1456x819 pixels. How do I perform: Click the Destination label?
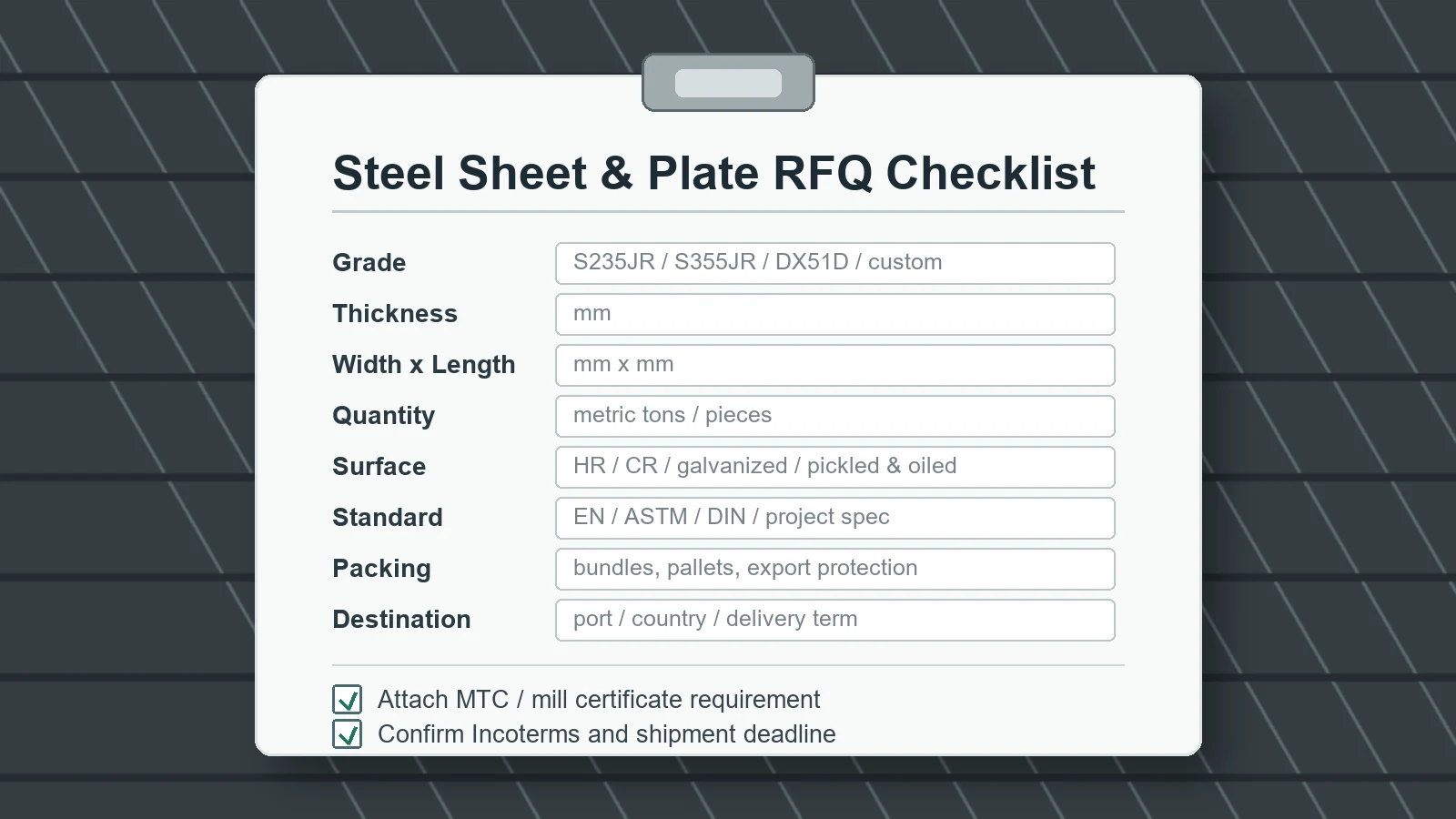(x=401, y=620)
